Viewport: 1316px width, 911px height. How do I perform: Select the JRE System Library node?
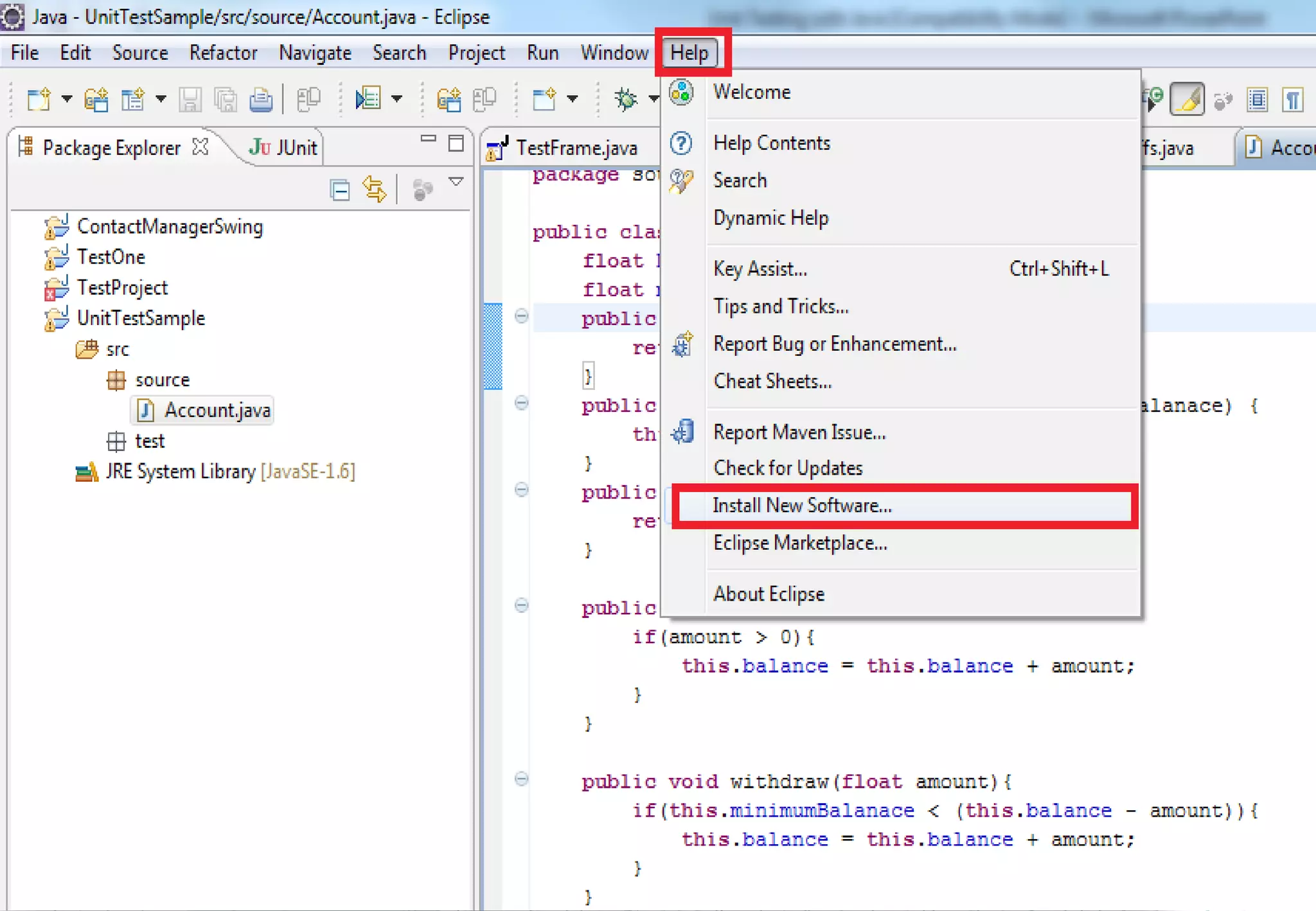point(180,472)
